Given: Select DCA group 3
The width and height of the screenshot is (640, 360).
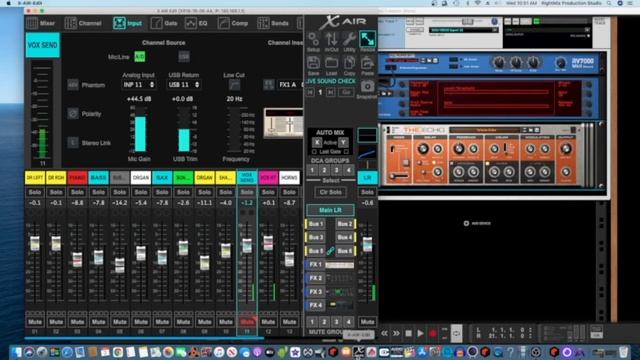Looking at the screenshot, I should pos(336,170).
